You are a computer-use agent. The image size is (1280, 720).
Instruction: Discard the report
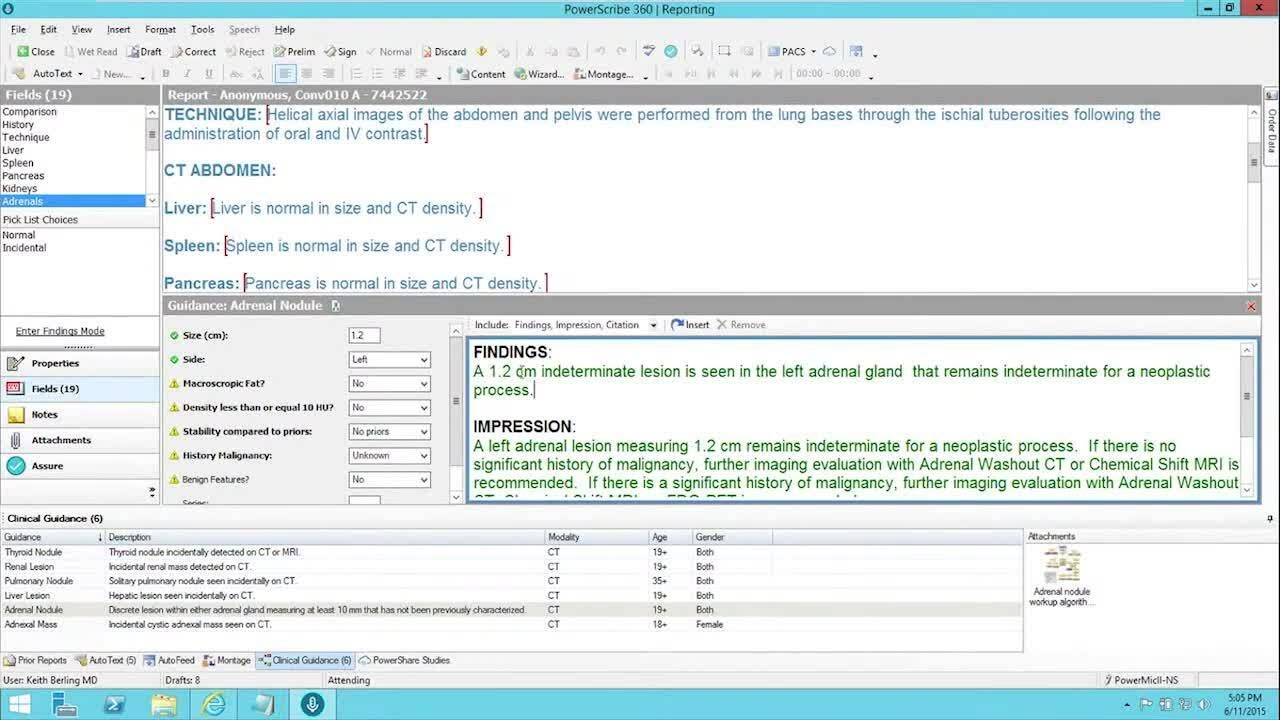(443, 51)
